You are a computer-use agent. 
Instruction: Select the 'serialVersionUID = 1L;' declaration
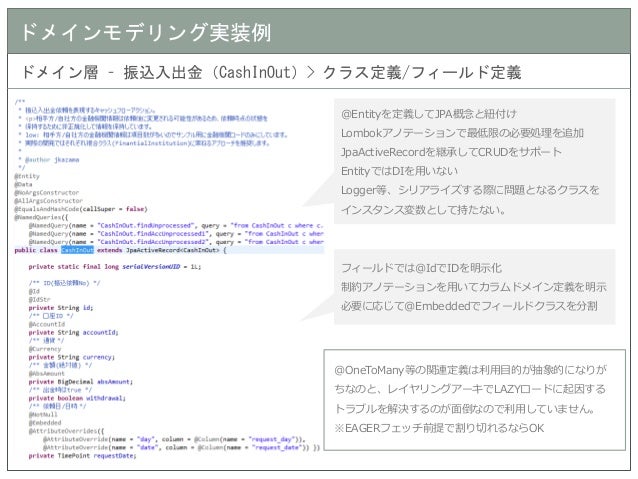tap(162, 267)
